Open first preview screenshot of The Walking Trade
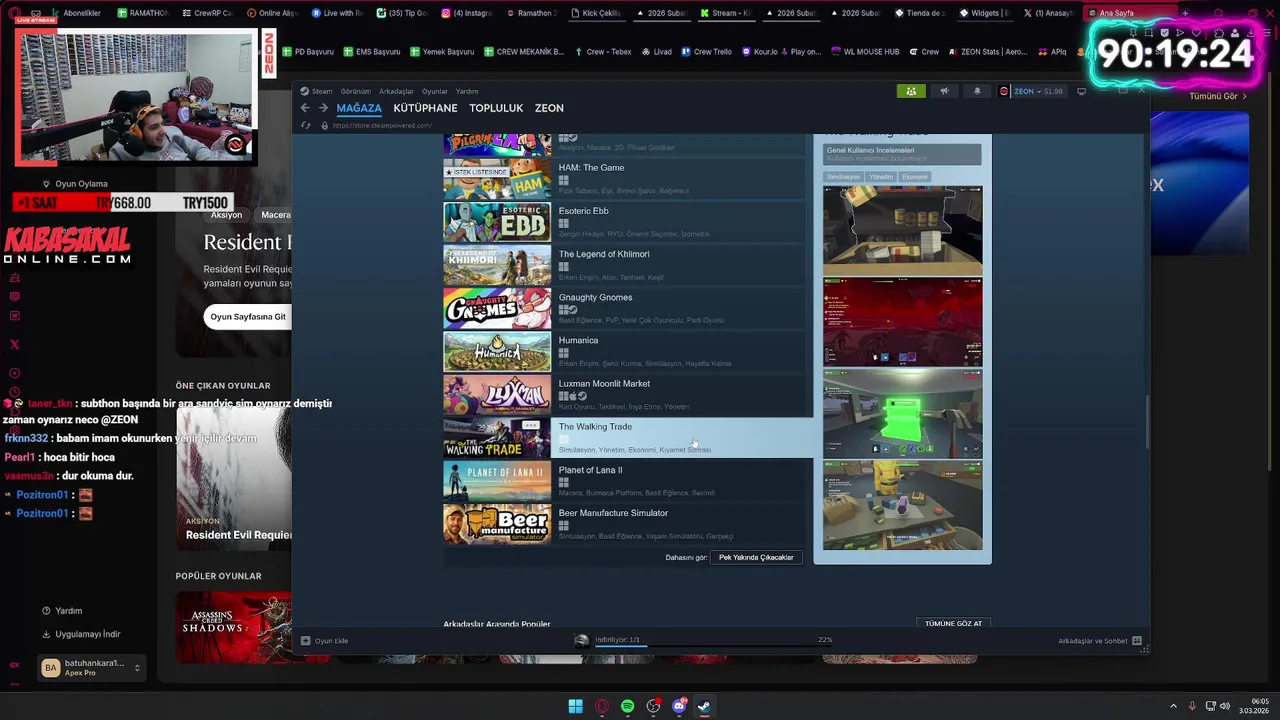 902,230
